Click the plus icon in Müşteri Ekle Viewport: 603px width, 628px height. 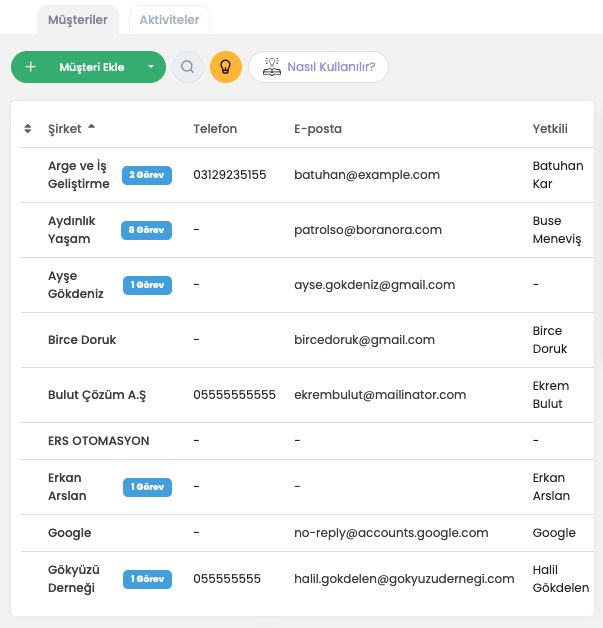pyautogui.click(x=31, y=67)
